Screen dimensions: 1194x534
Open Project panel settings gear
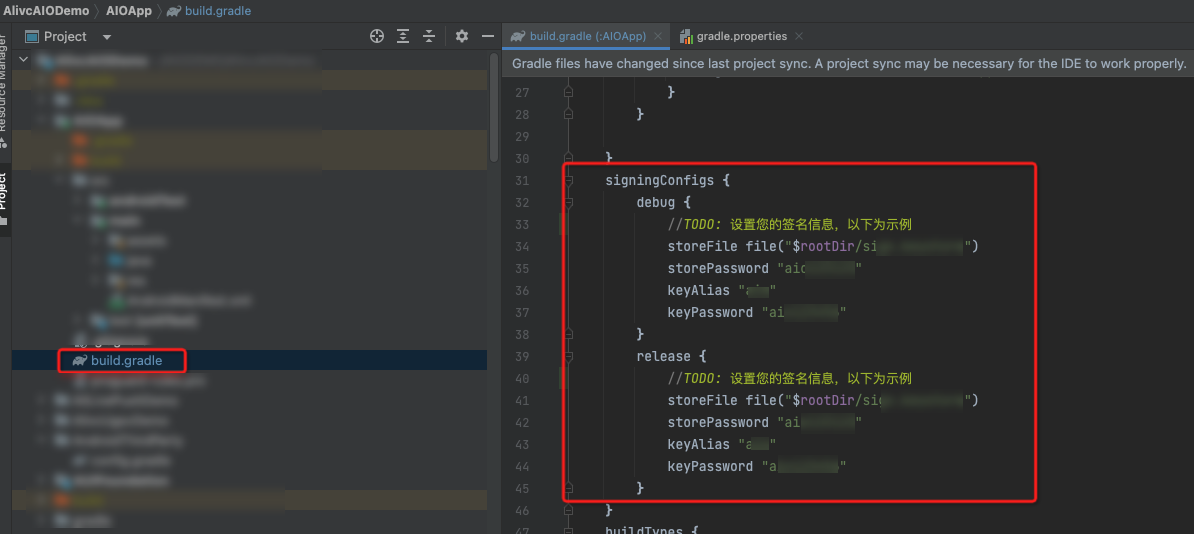[461, 36]
